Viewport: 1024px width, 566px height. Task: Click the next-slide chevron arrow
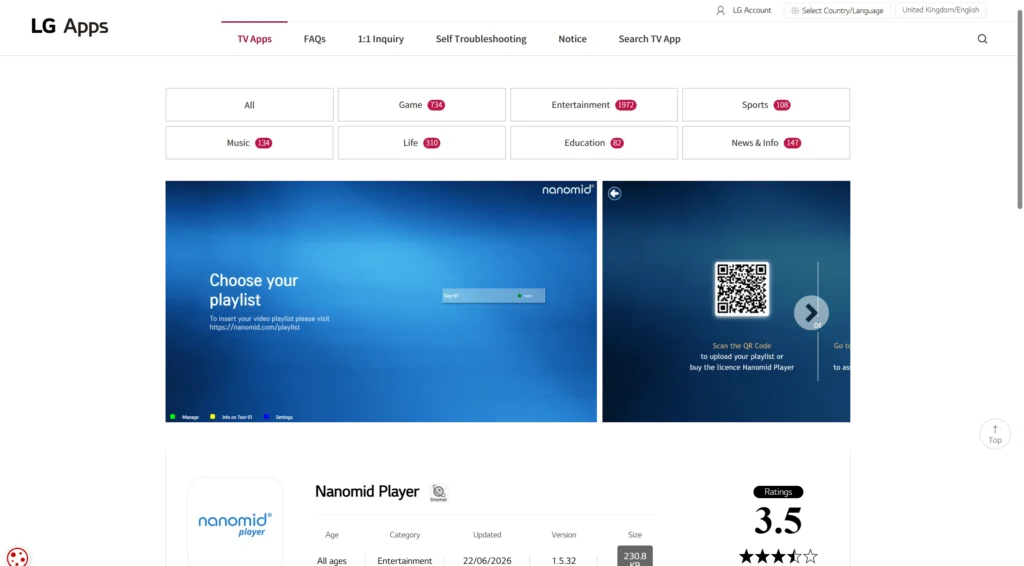coord(811,313)
